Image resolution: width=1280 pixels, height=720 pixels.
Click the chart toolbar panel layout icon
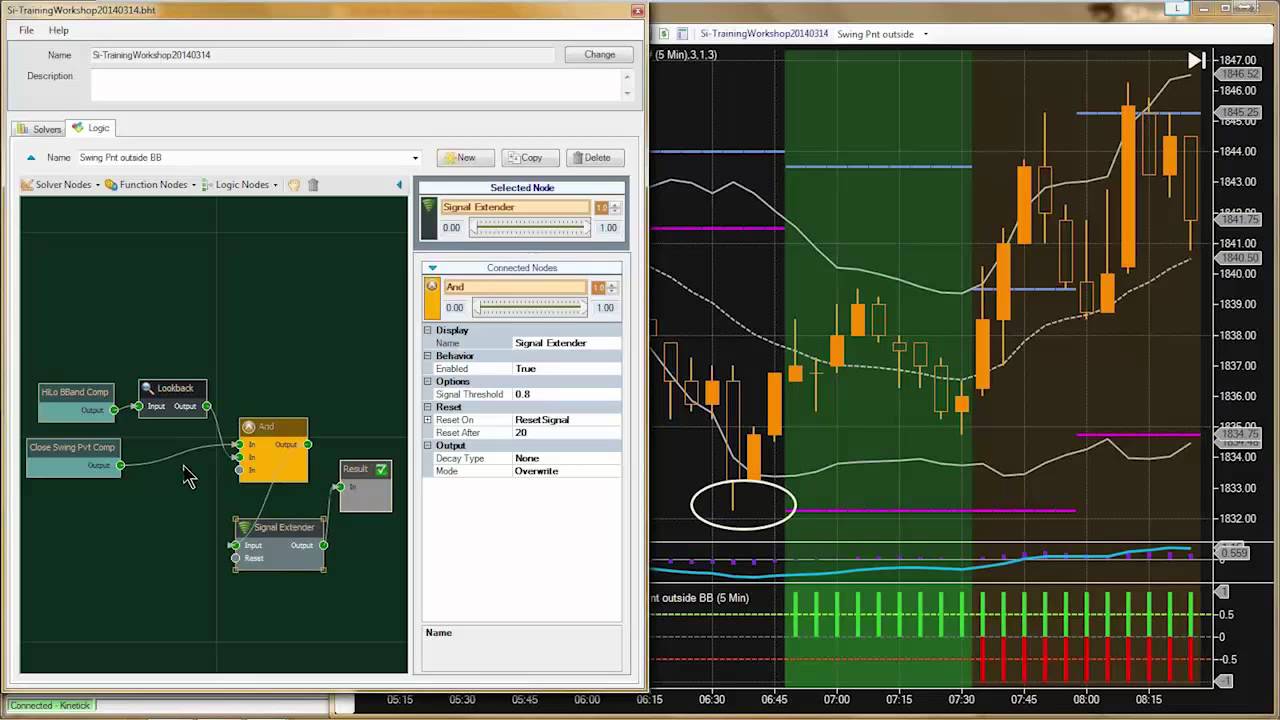click(683, 33)
